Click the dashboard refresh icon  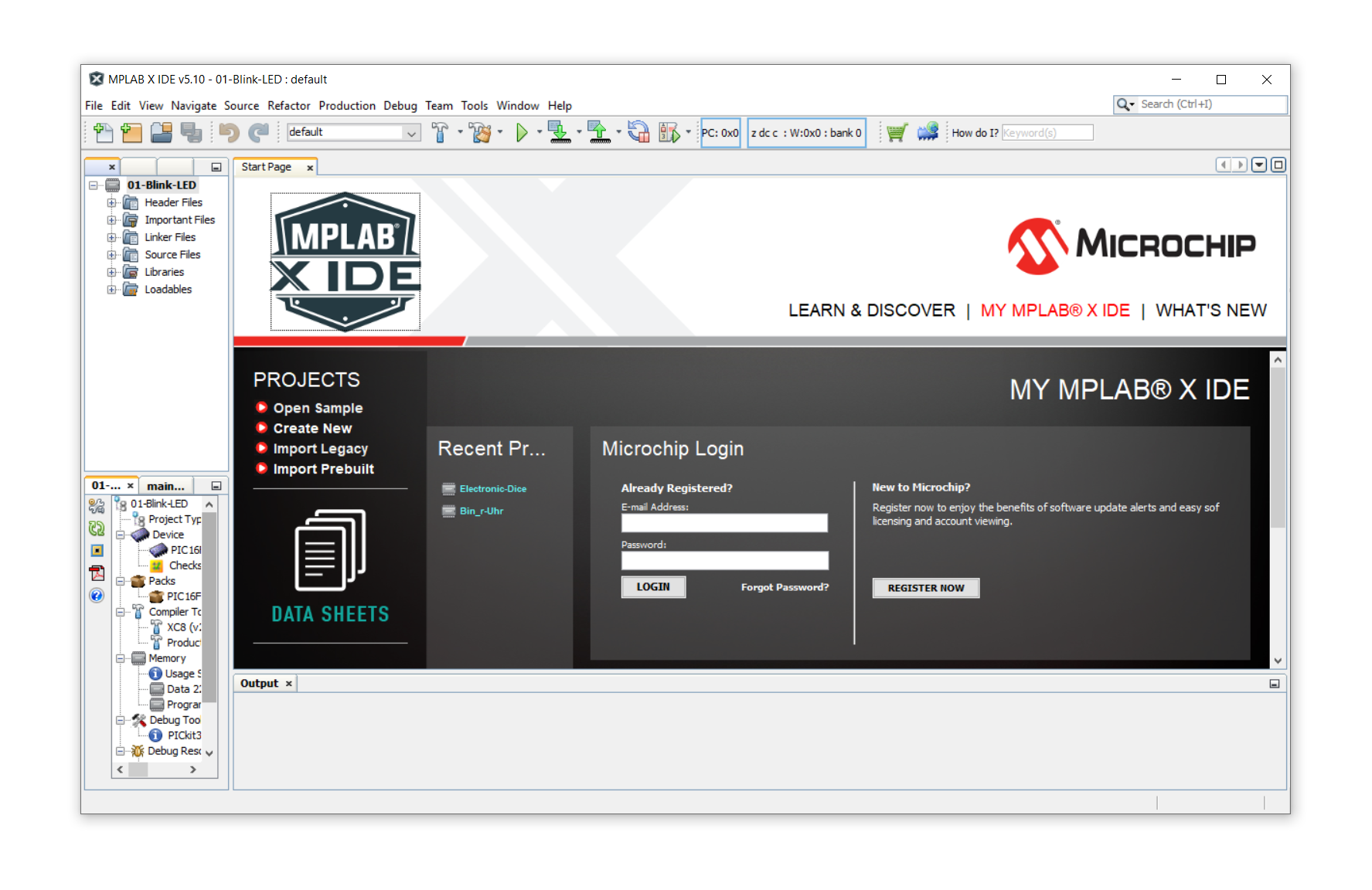(97, 528)
